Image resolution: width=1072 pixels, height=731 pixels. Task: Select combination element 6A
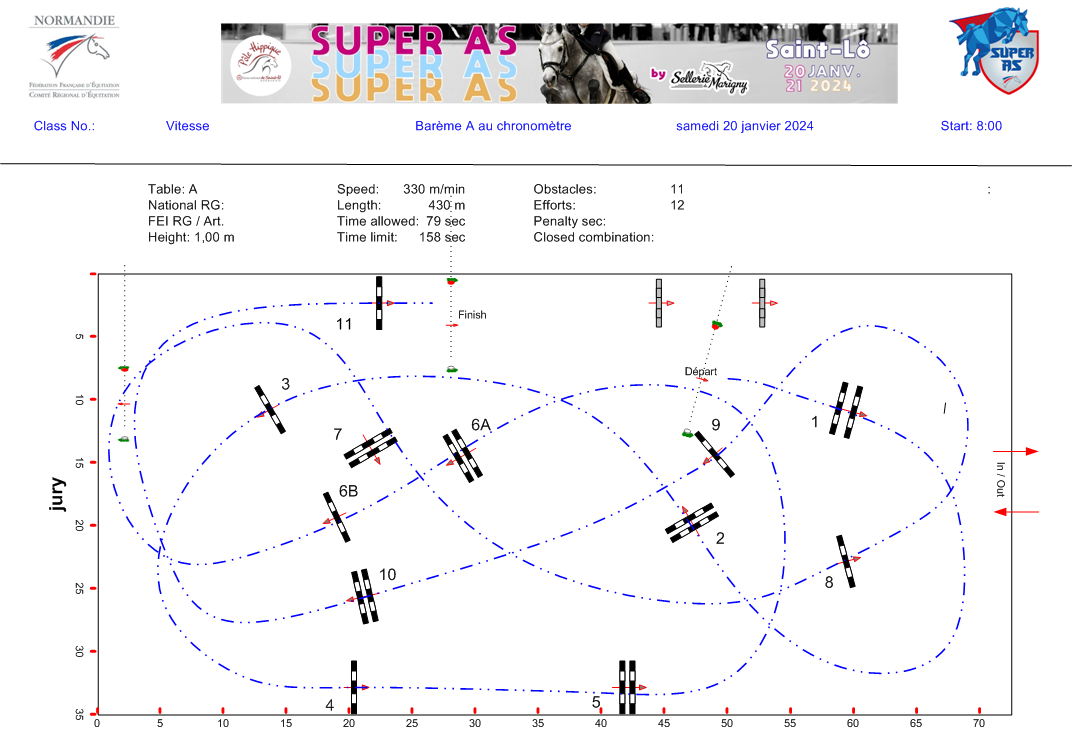coord(464,456)
